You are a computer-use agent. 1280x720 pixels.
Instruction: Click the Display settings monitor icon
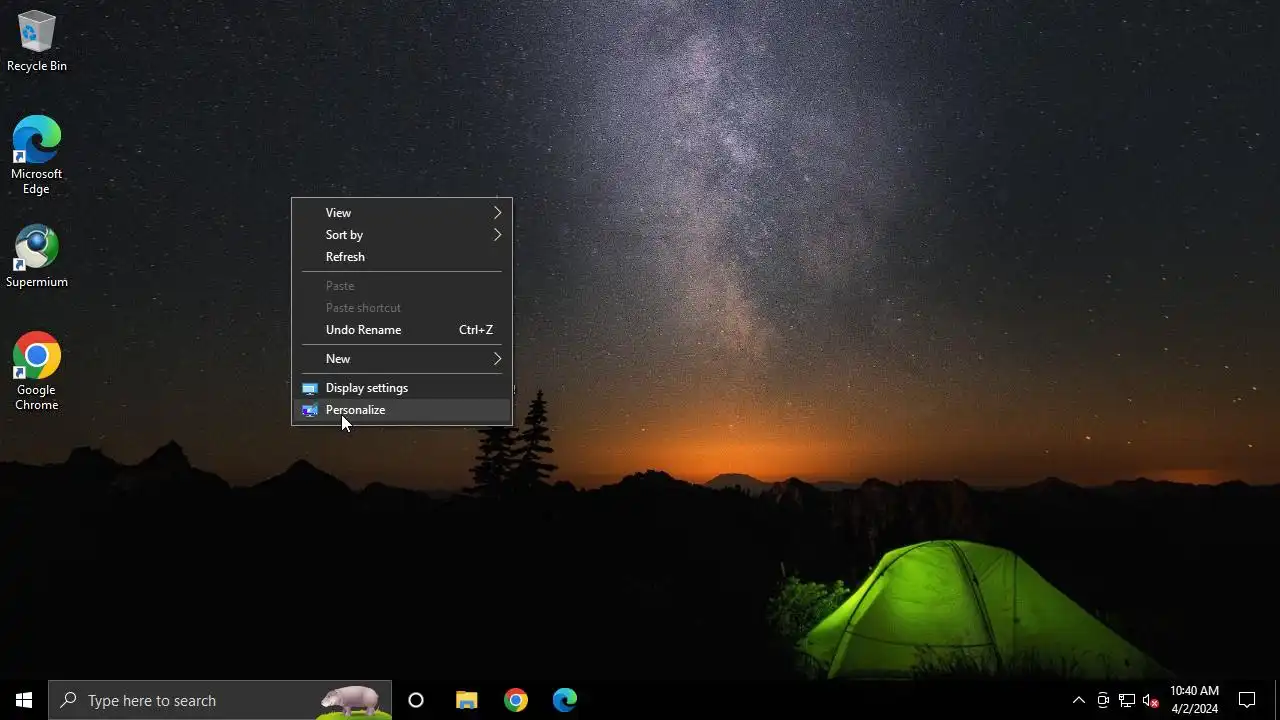[310, 388]
